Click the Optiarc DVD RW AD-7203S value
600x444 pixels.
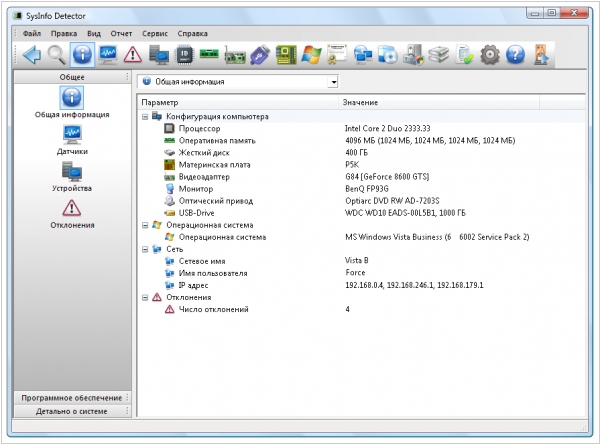click(392, 201)
